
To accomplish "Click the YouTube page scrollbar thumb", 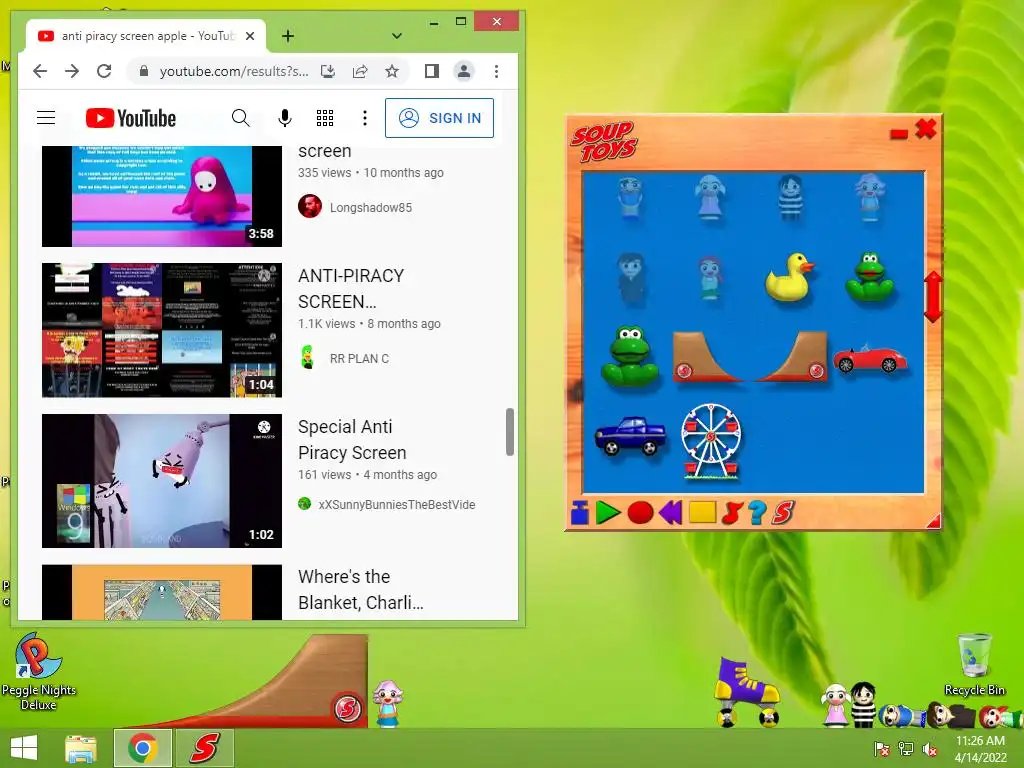I will tap(510, 432).
